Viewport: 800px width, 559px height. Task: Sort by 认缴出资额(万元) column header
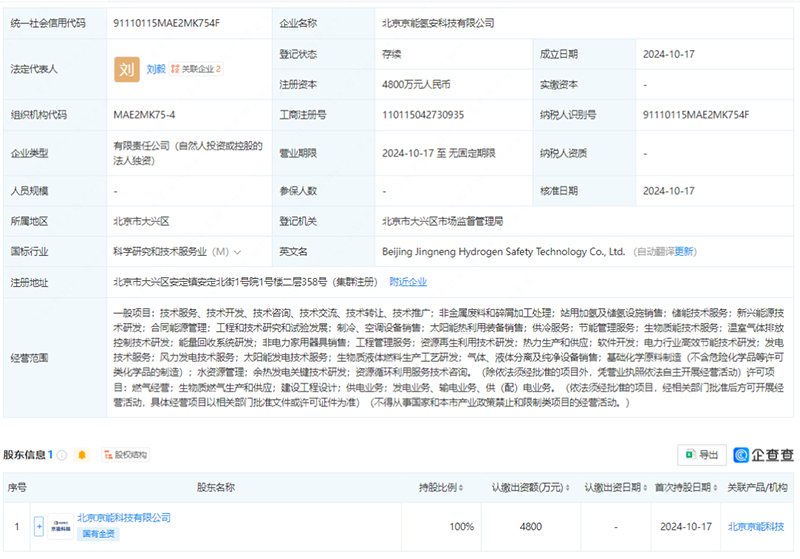(x=530, y=488)
